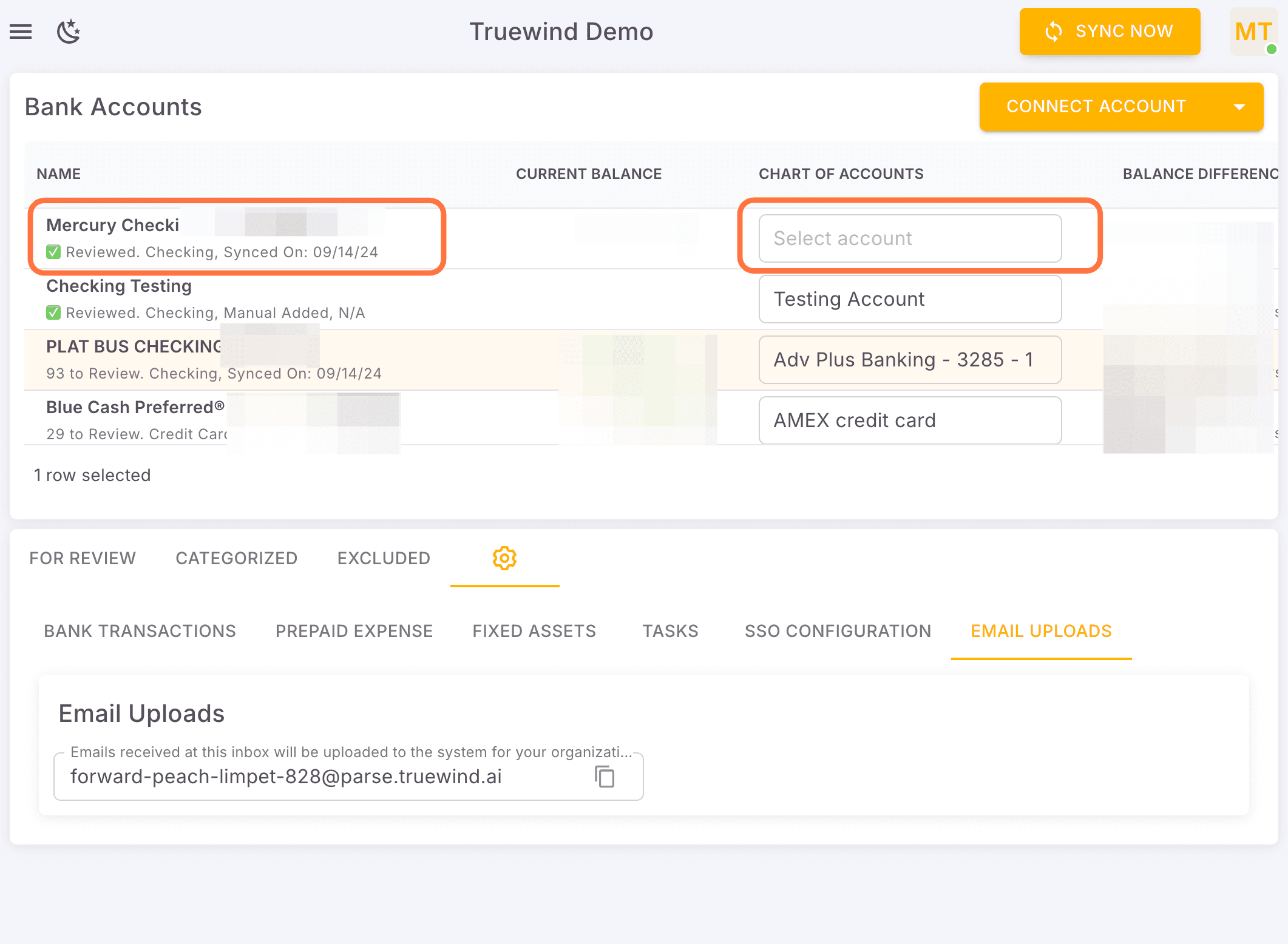Open the Testing Account chart dropdown

(x=909, y=299)
